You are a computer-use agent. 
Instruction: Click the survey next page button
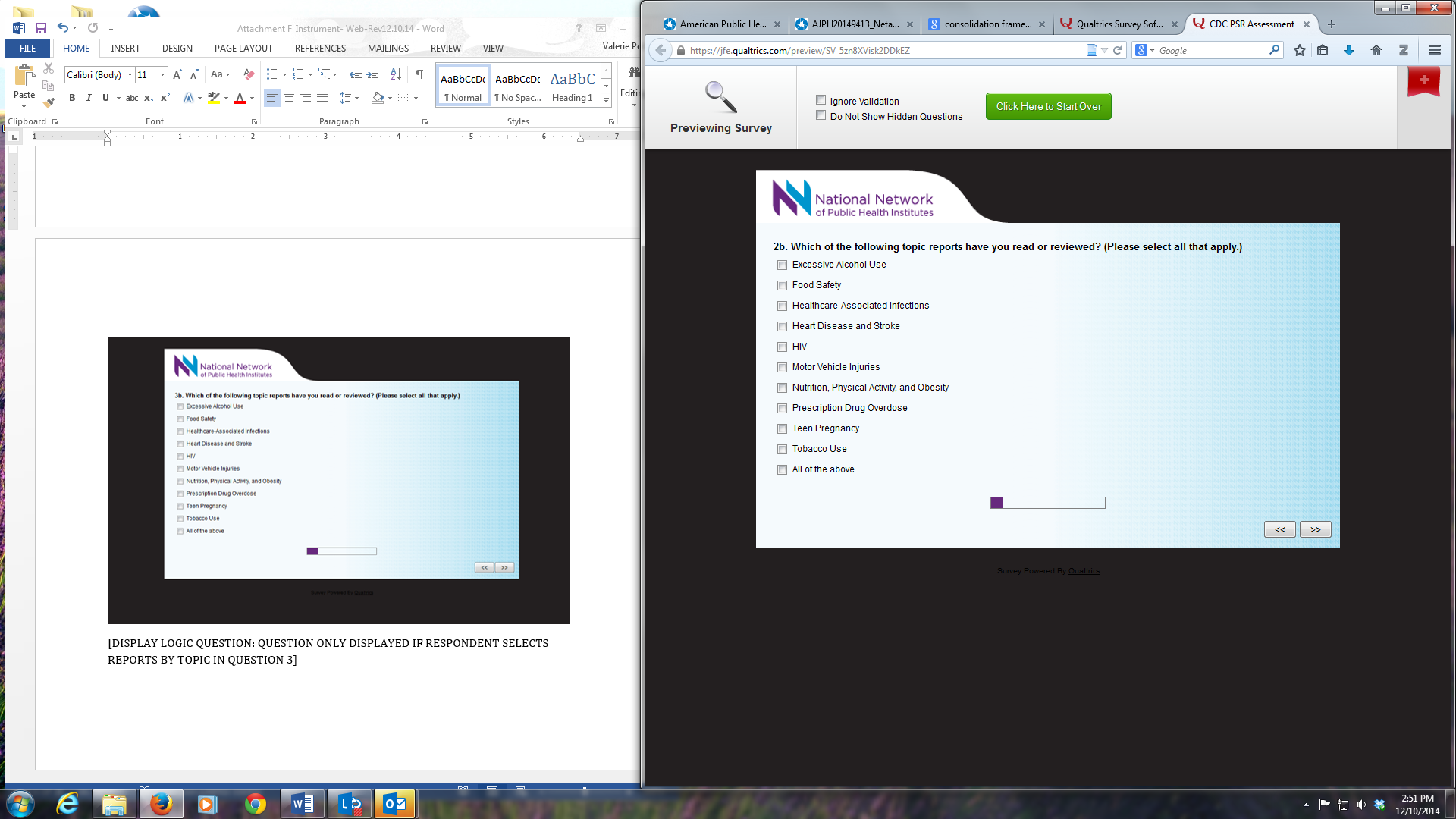pos(1315,529)
